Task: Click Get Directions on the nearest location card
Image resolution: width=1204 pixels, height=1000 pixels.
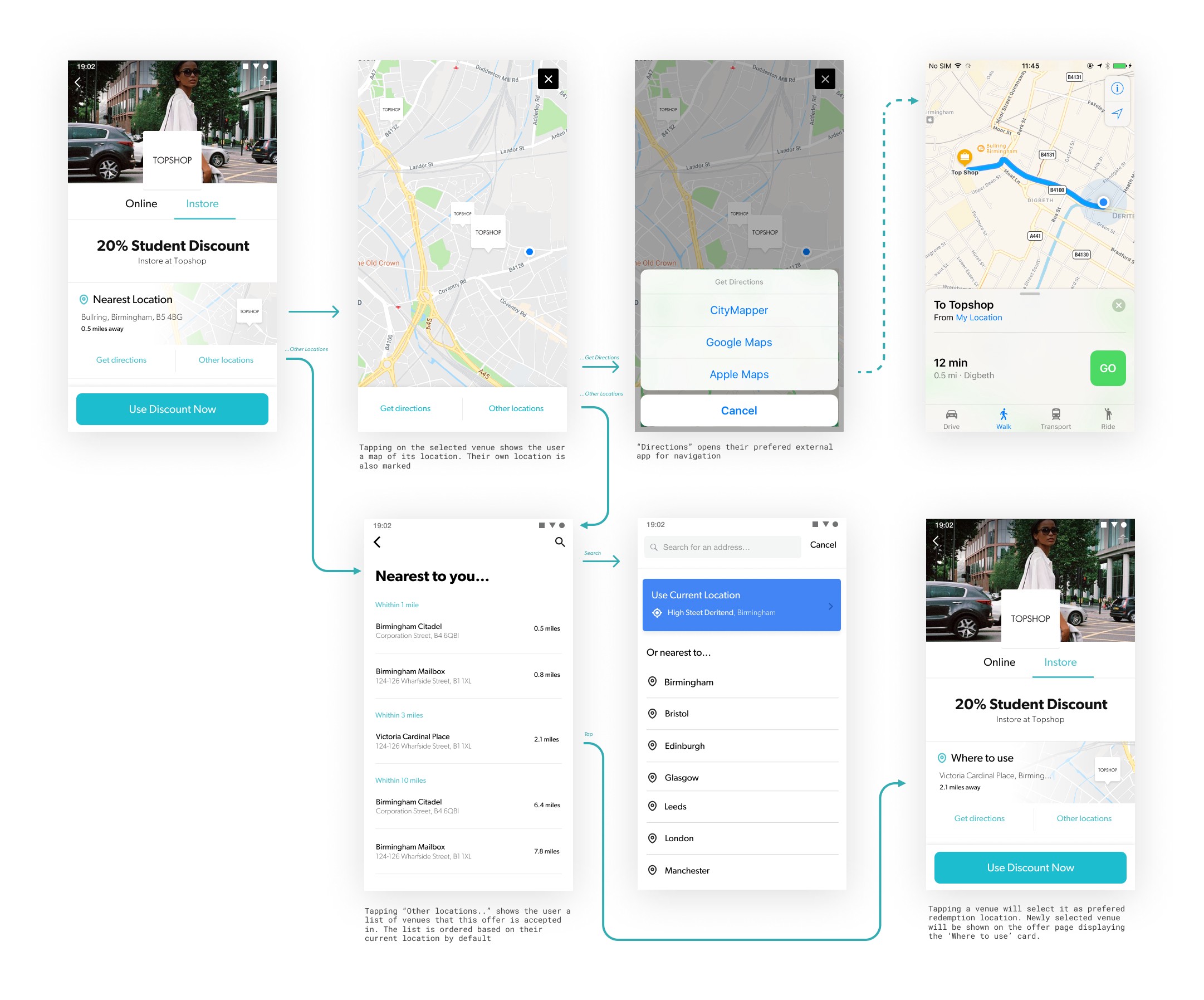Action: pyautogui.click(x=121, y=360)
